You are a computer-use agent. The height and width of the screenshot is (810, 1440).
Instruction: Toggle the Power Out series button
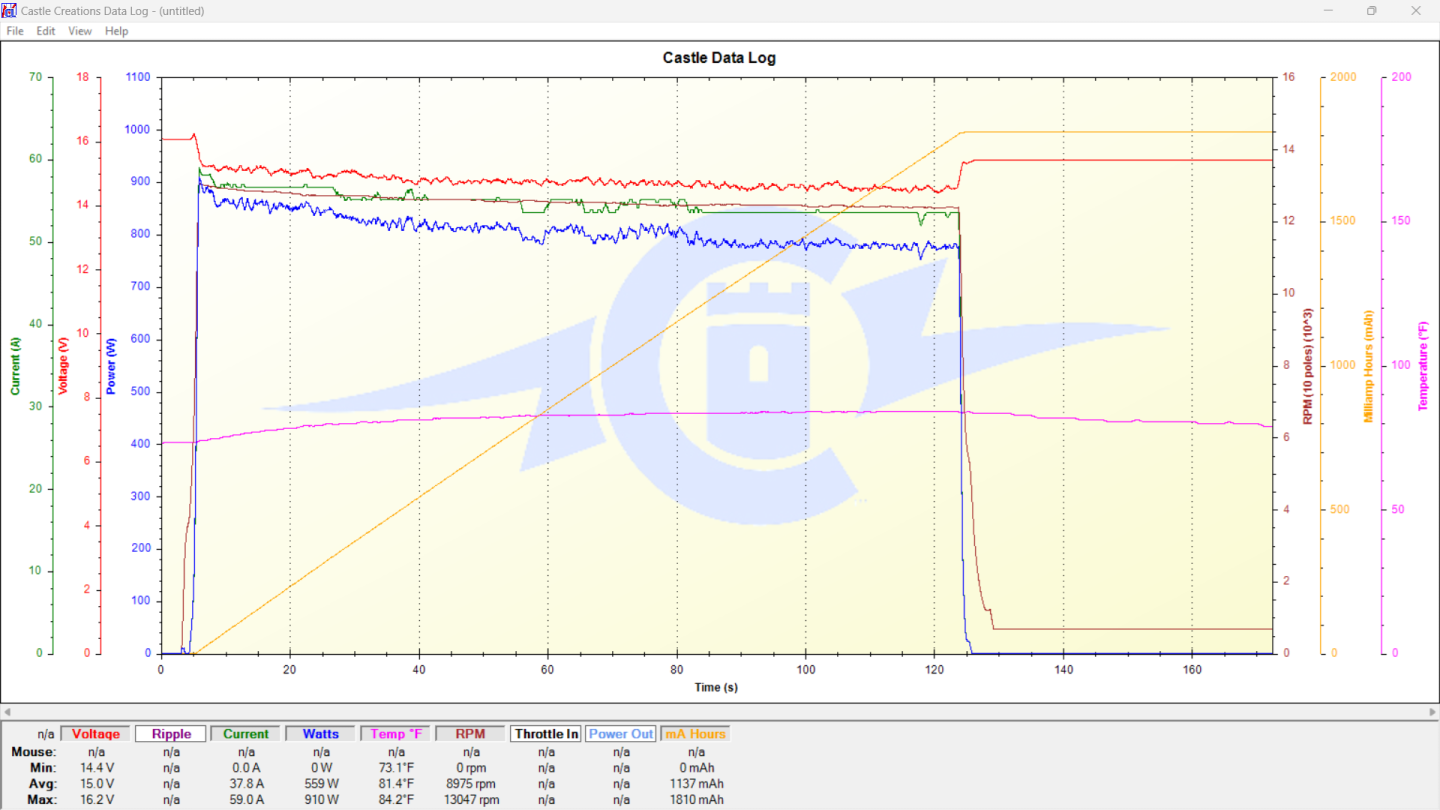(620, 734)
